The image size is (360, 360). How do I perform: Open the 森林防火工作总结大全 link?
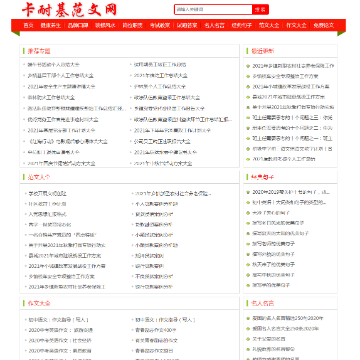(x=51, y=98)
